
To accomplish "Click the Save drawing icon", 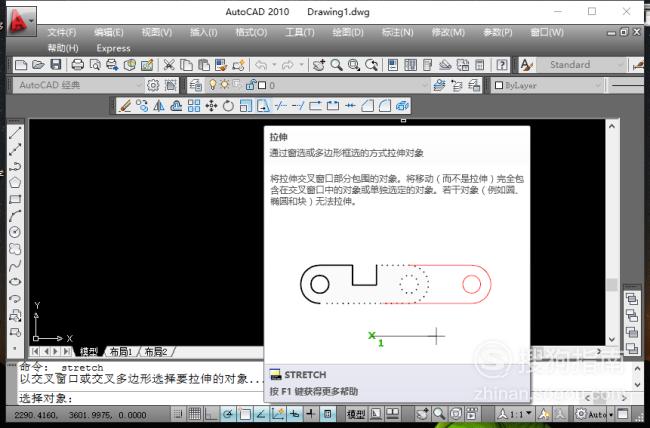I will click(x=56, y=65).
